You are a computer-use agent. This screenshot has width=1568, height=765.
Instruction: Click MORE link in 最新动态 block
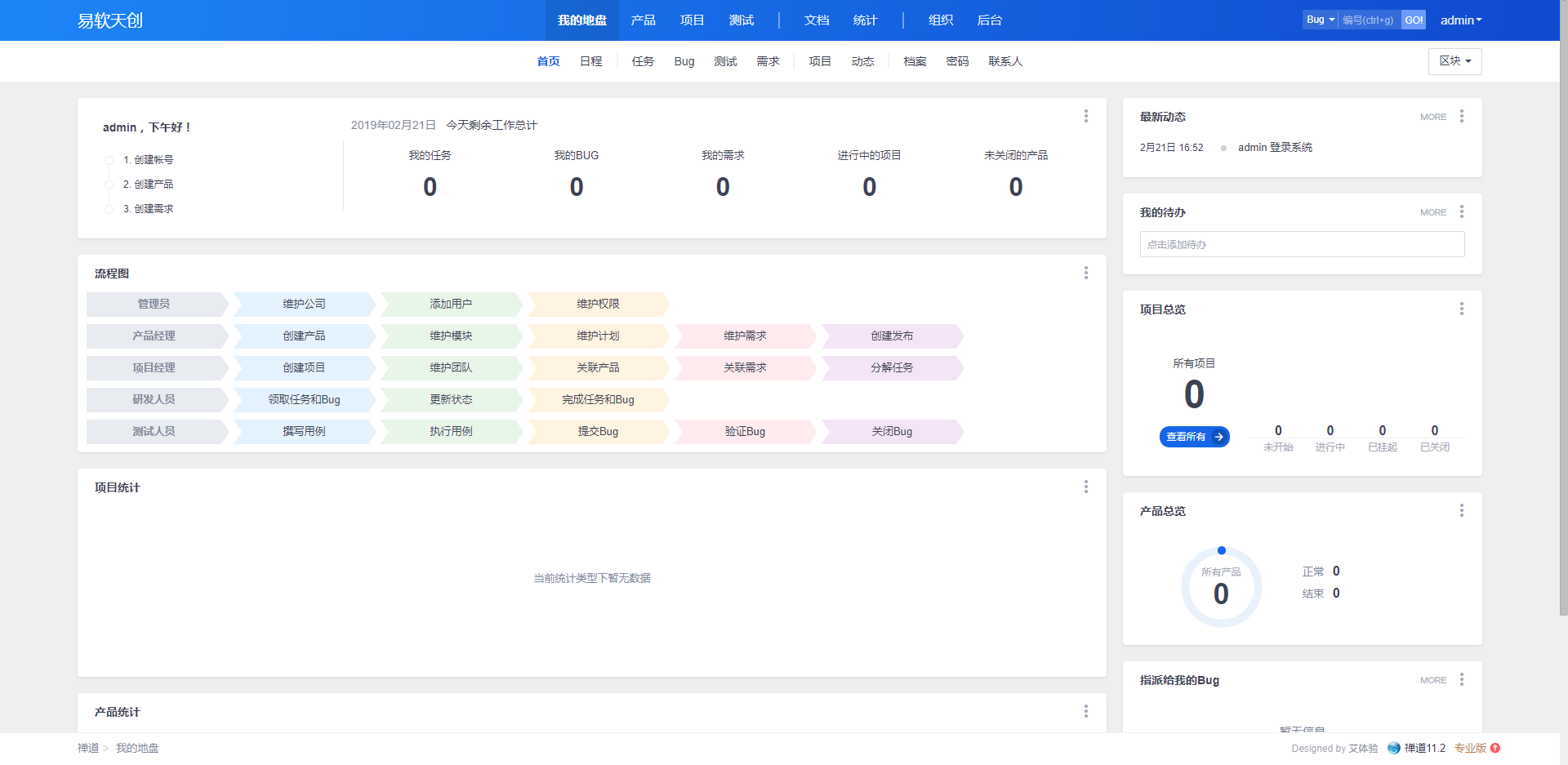coord(1433,117)
